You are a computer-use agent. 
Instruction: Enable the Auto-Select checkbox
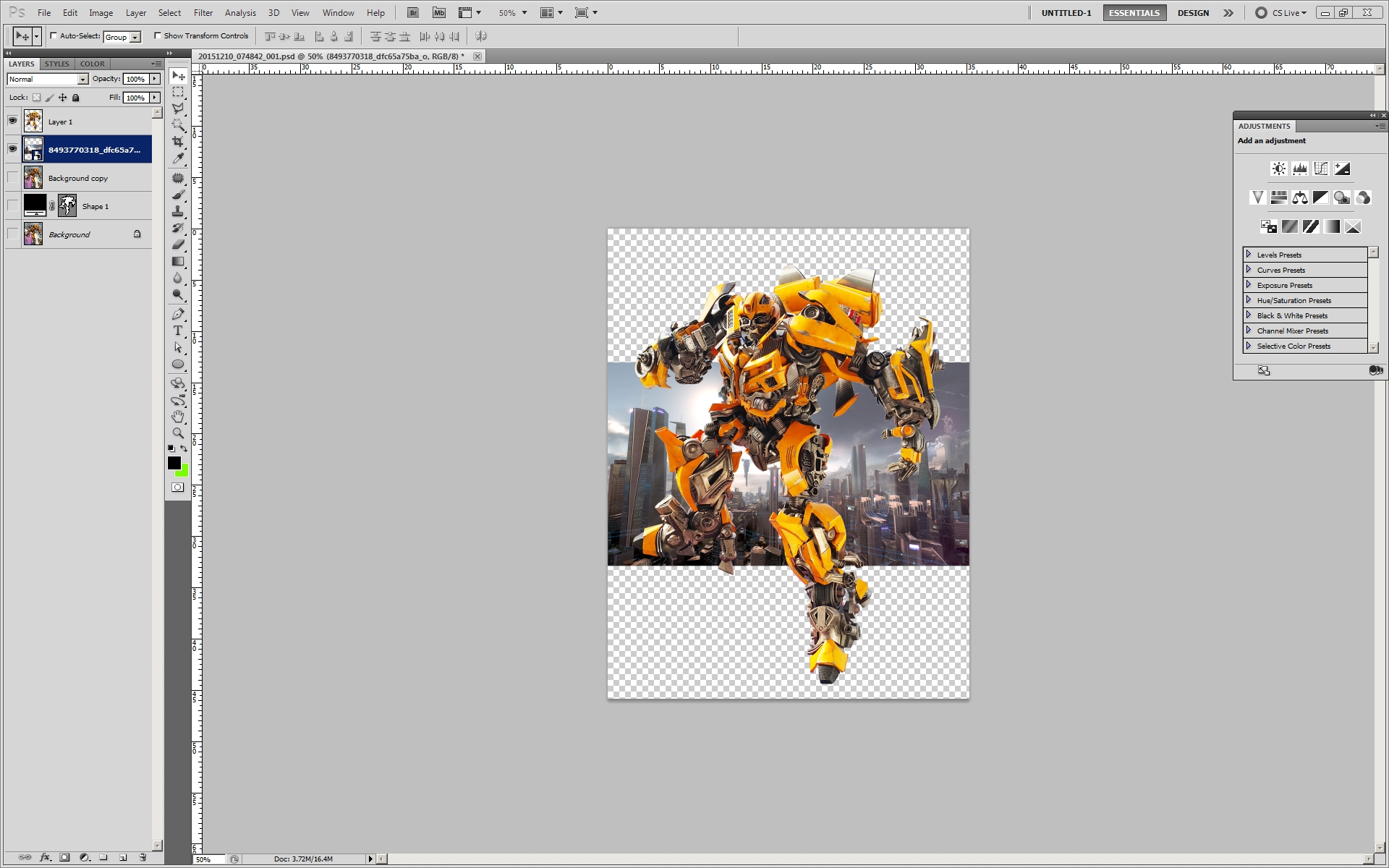coord(54,35)
